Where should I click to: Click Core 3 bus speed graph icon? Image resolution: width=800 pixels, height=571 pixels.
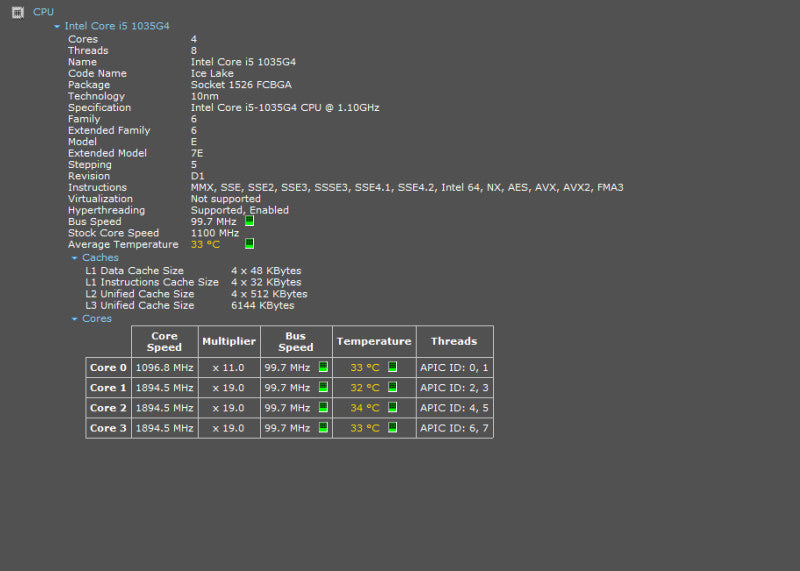323,428
